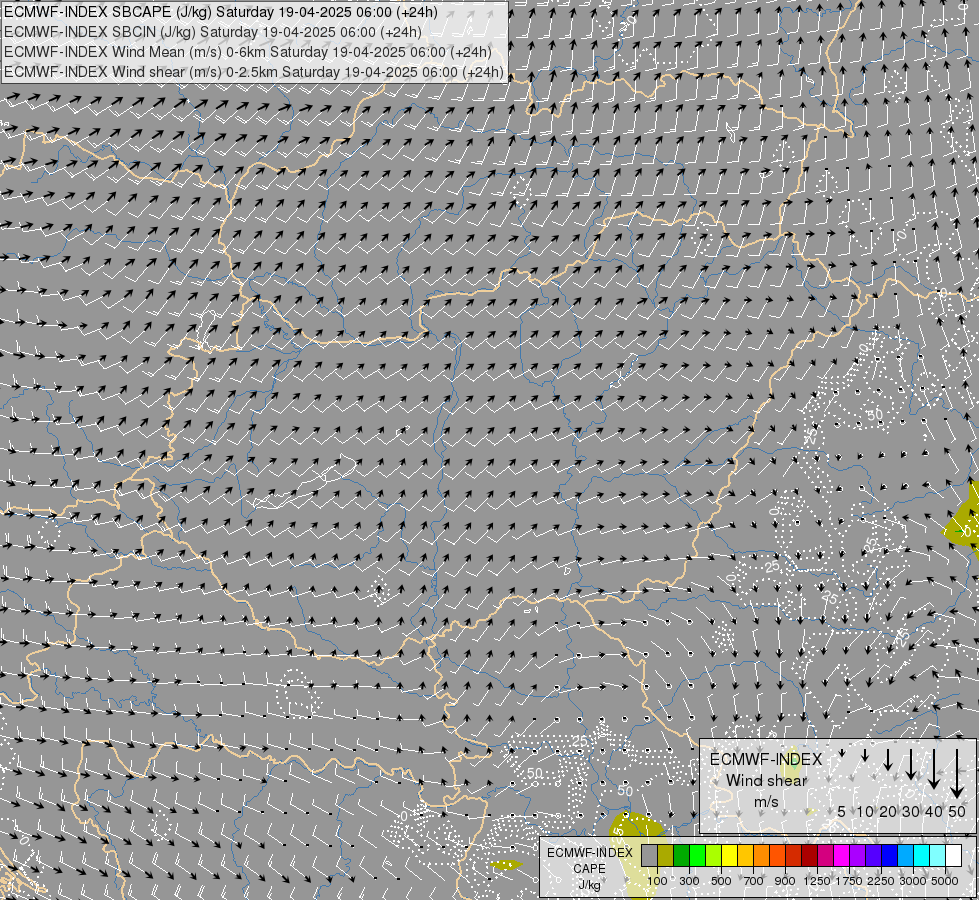This screenshot has width=979, height=900.
Task: Select the dark green CAPE swatch
Action: click(x=682, y=856)
